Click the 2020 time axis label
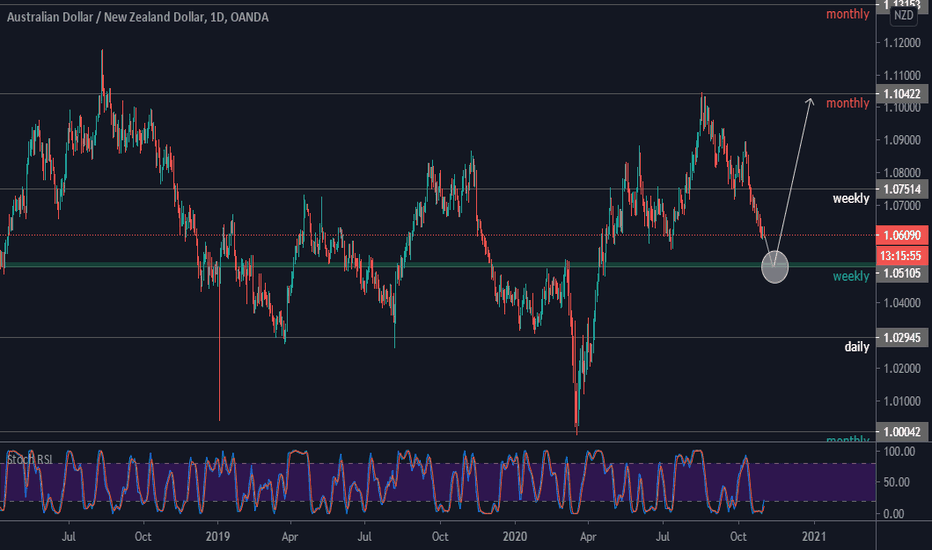 515,536
